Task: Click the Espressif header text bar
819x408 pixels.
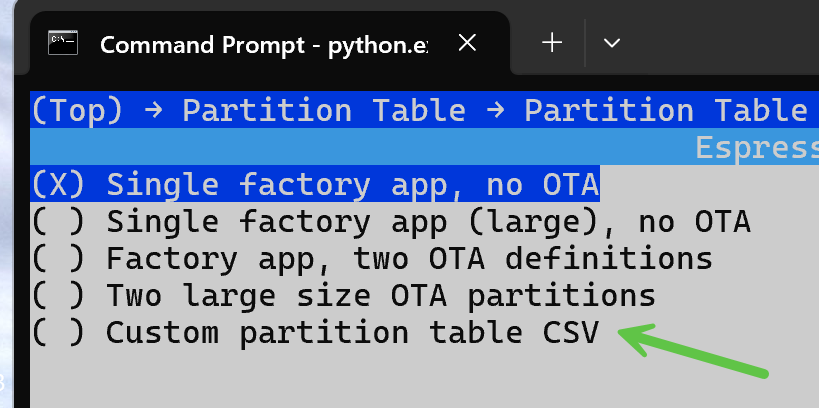Action: 756,148
